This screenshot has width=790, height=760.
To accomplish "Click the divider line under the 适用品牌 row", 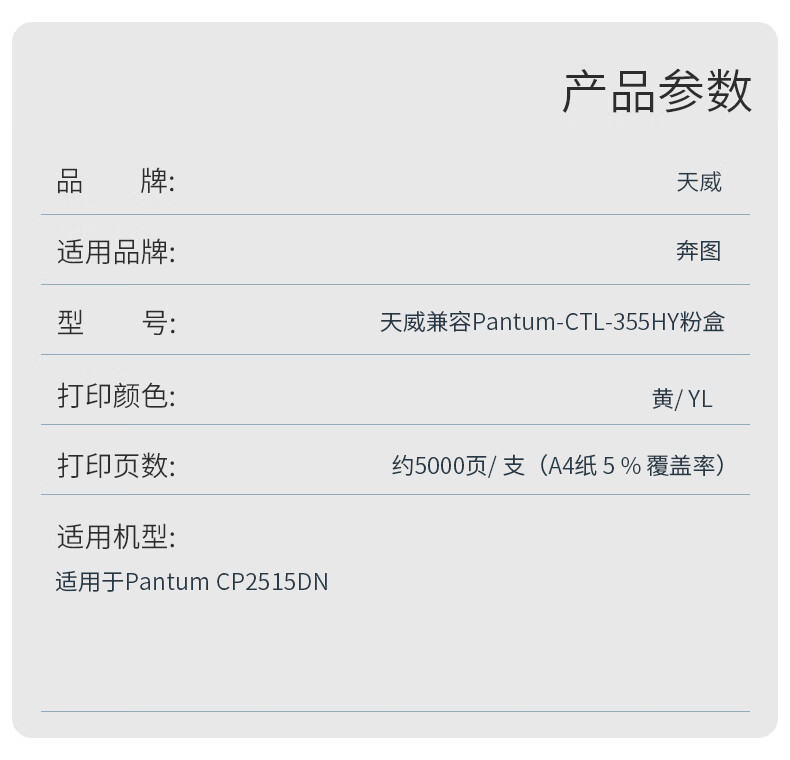I will coord(395,285).
